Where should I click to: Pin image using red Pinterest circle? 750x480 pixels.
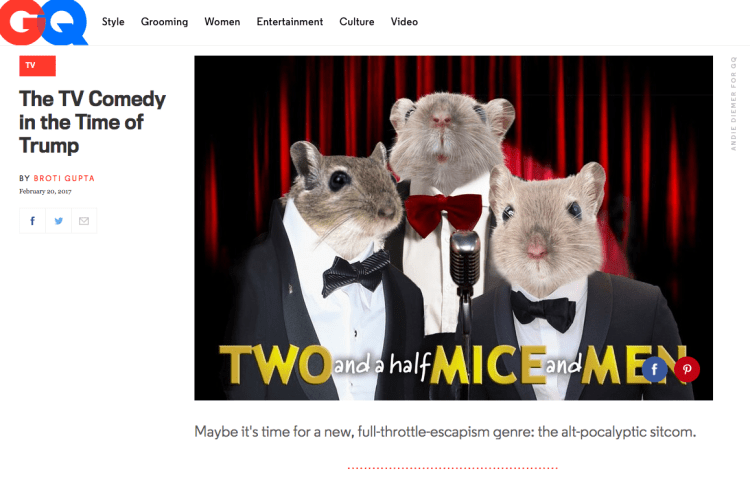[687, 369]
